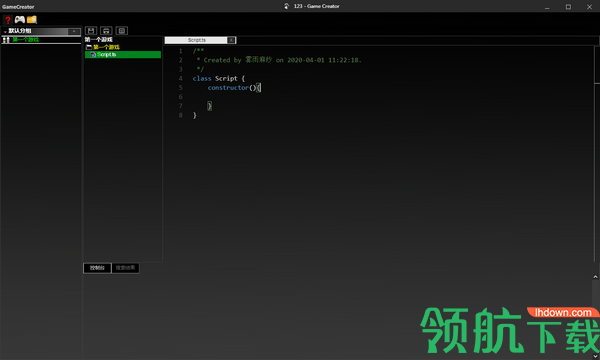This screenshot has height=360, width=600.
Task: Click the closing brace on line 7
Action: pos(209,106)
